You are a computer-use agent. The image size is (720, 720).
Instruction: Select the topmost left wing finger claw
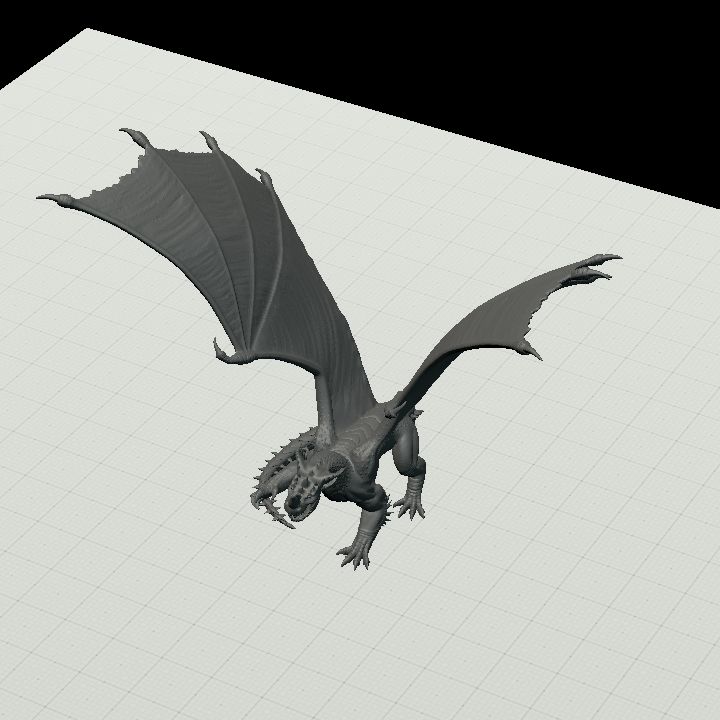(x=136, y=138)
